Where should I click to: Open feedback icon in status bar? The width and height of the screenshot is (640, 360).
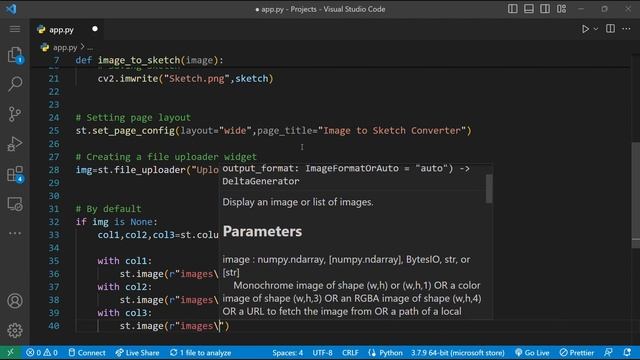[608, 352]
